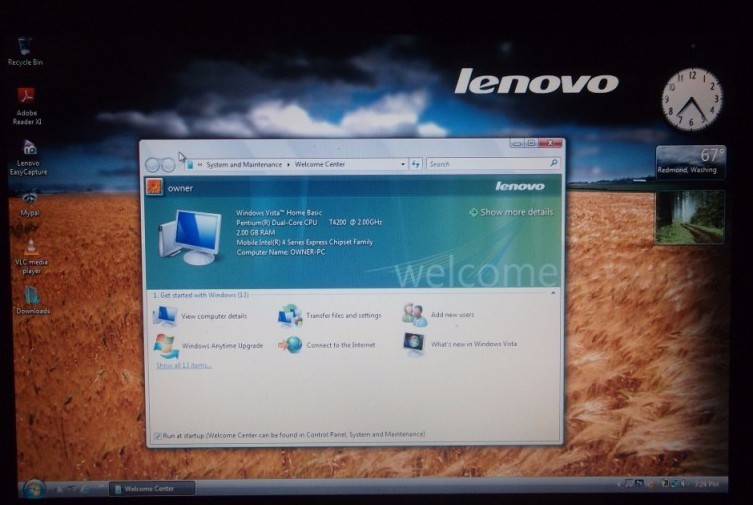Expand the address bar history dropdown
The image size is (753, 505).
tap(403, 164)
